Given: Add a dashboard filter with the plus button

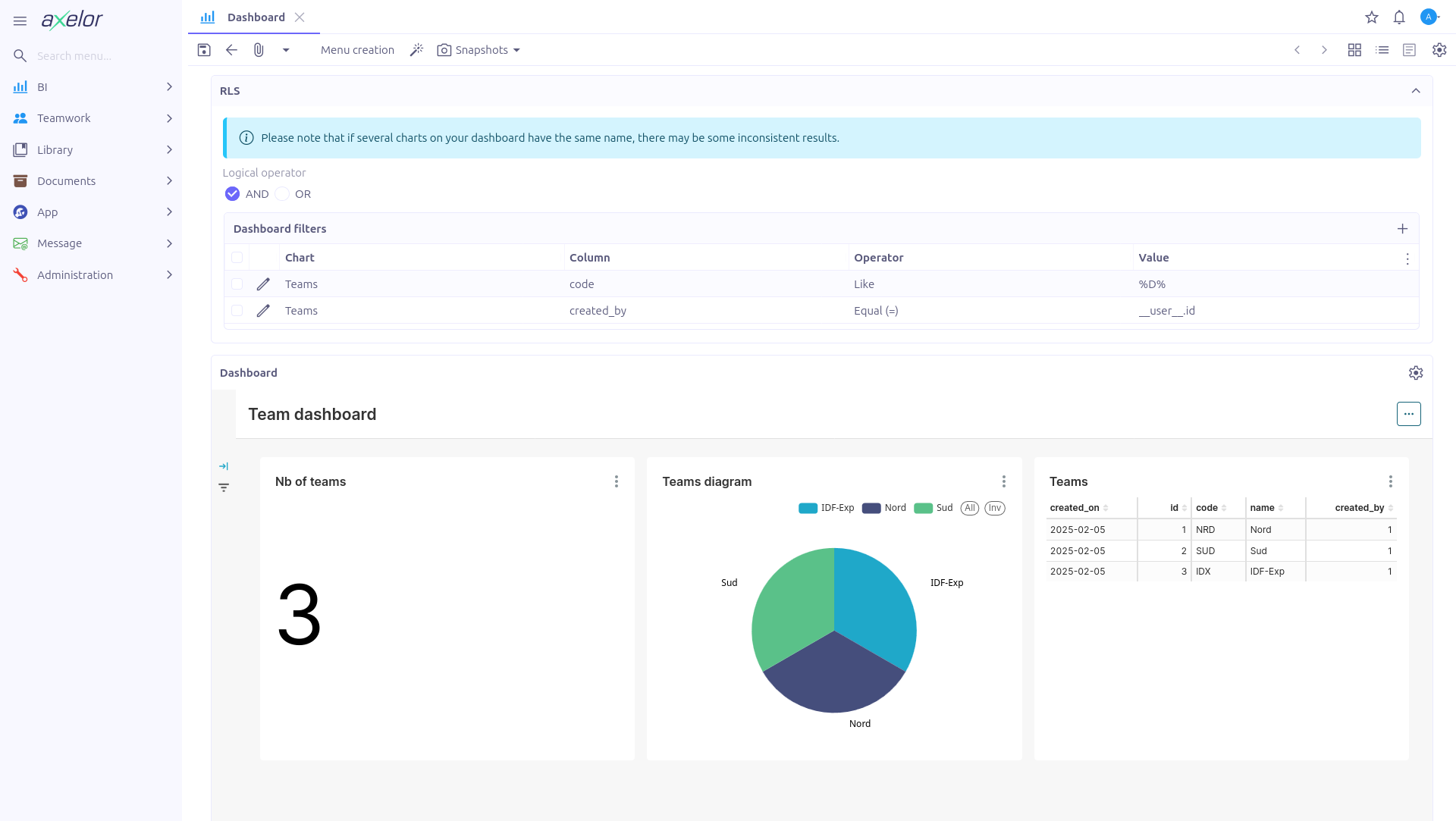Looking at the screenshot, I should [1402, 228].
